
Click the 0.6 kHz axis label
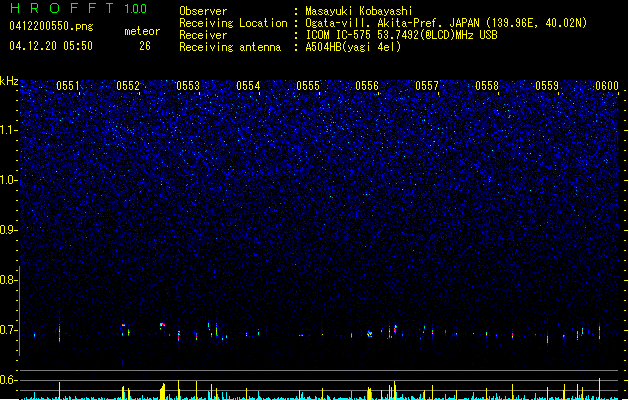tap(8, 380)
